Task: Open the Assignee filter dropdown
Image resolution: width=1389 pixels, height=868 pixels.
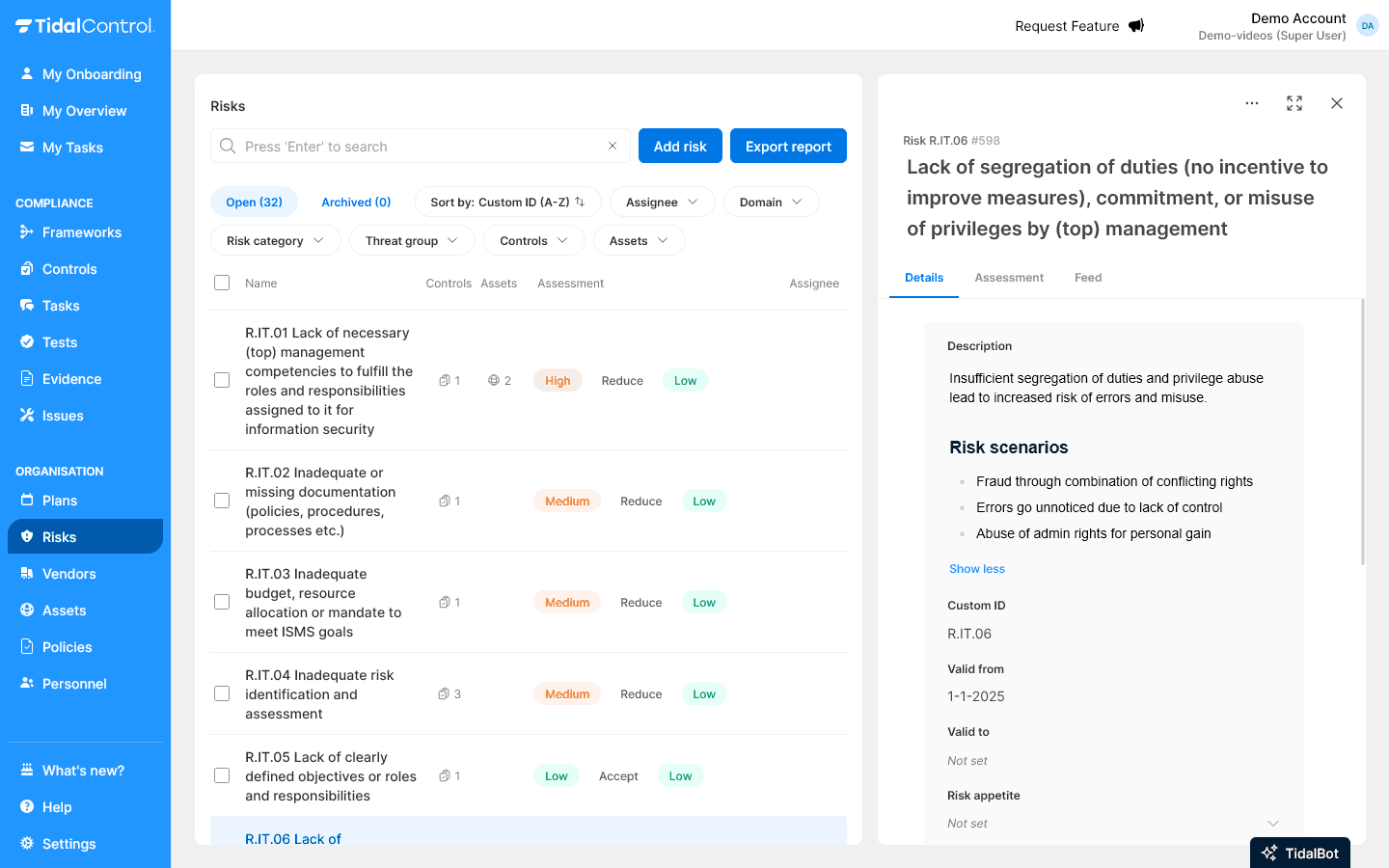Action: [662, 202]
